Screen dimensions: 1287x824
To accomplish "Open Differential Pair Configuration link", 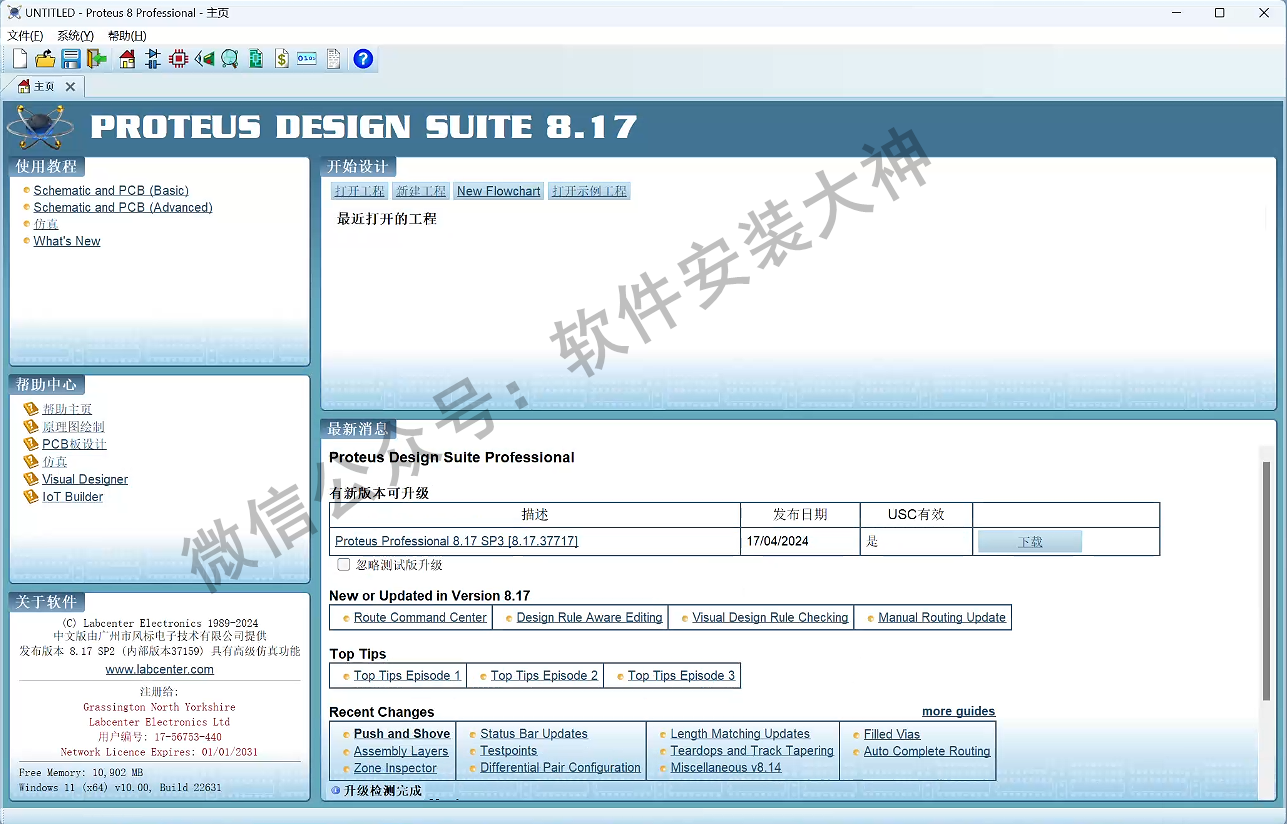I will pyautogui.click(x=560, y=767).
